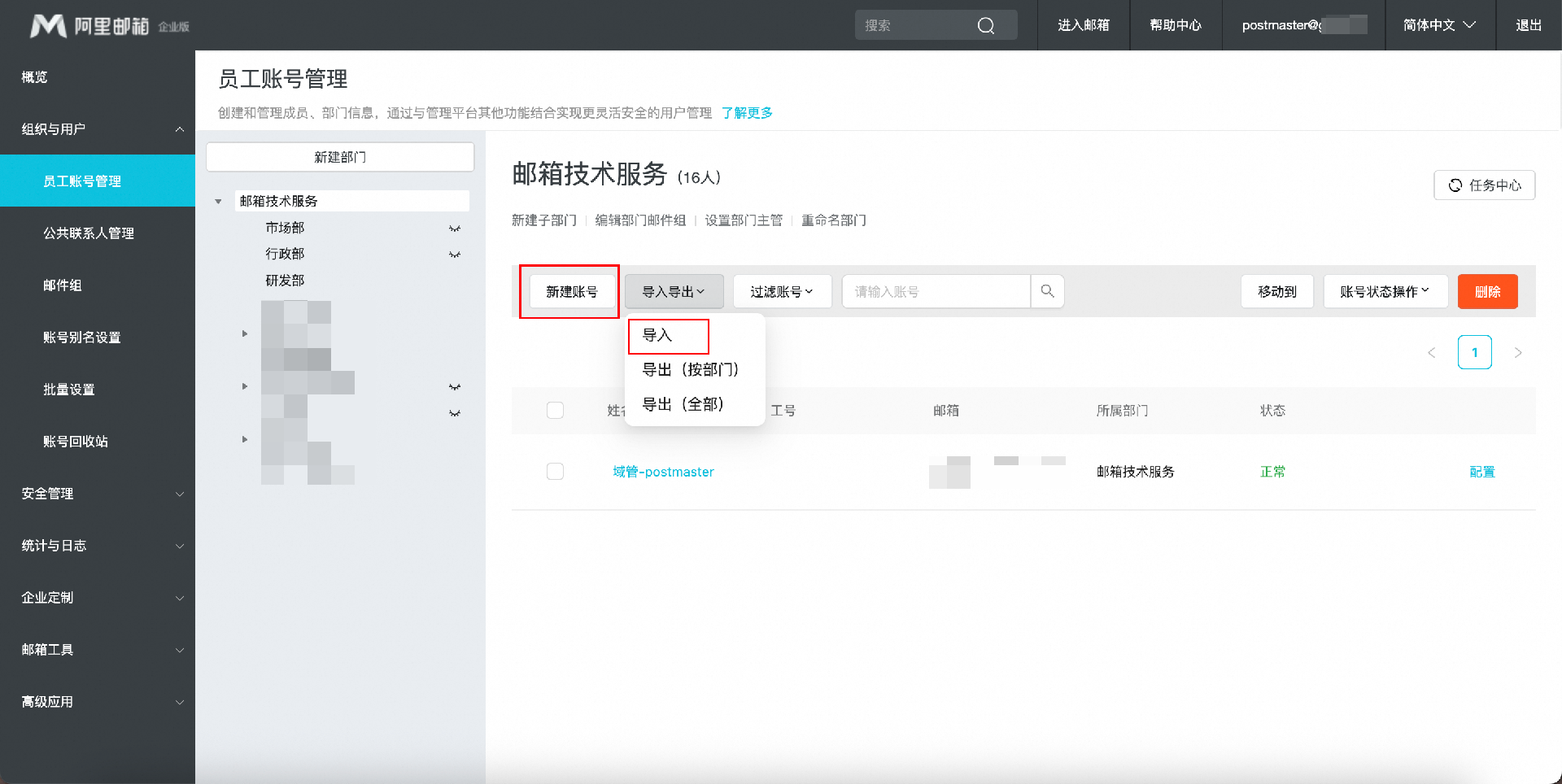This screenshot has height=784, width=1562.
Task: Collapse the 邮箱技术服务 tree node
Action: coord(218,202)
